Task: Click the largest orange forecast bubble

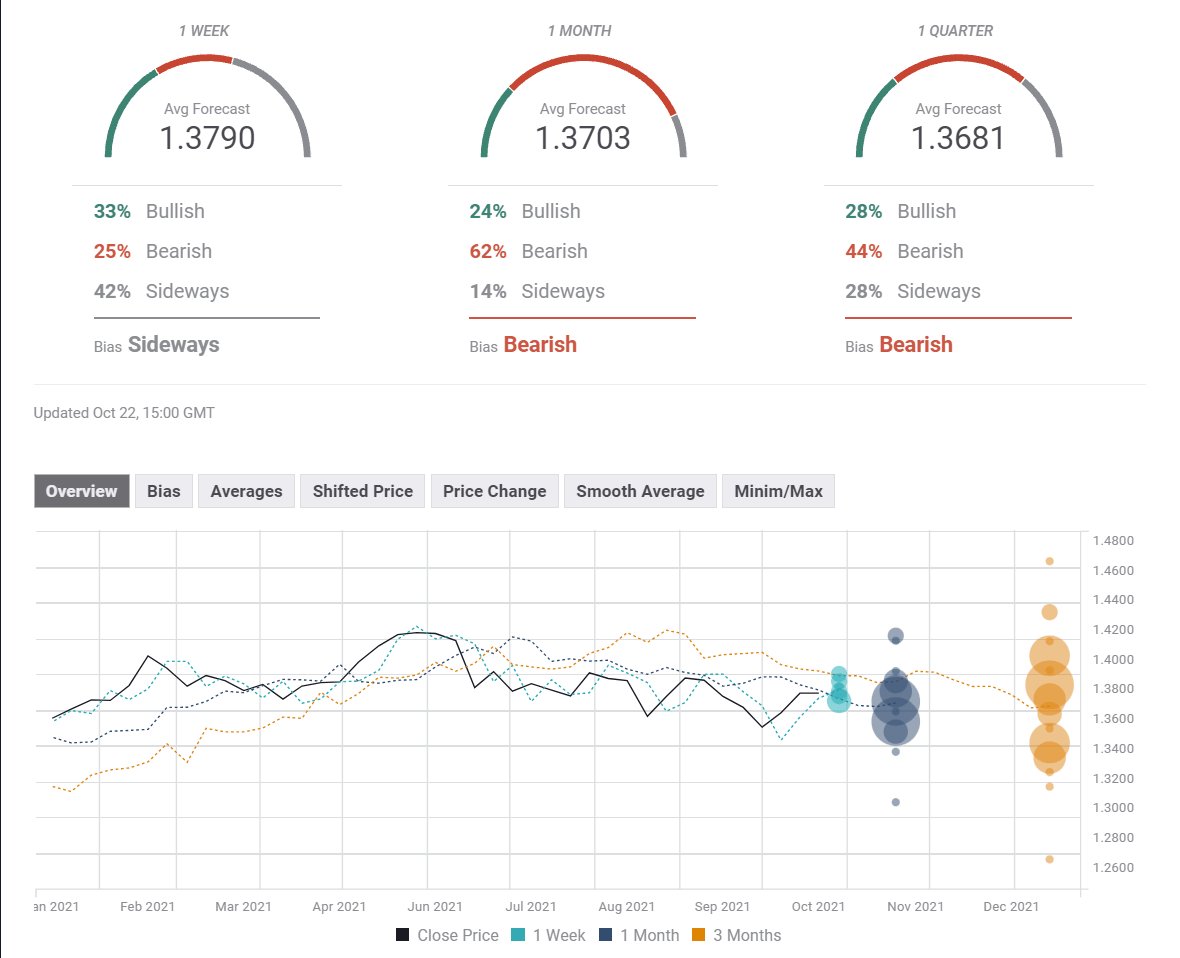Action: click(x=1049, y=684)
